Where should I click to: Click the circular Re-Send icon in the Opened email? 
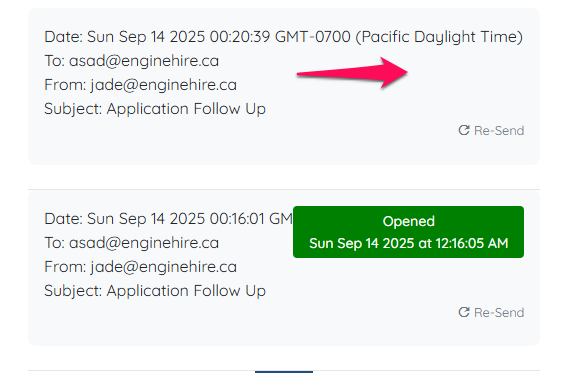[x=464, y=312]
